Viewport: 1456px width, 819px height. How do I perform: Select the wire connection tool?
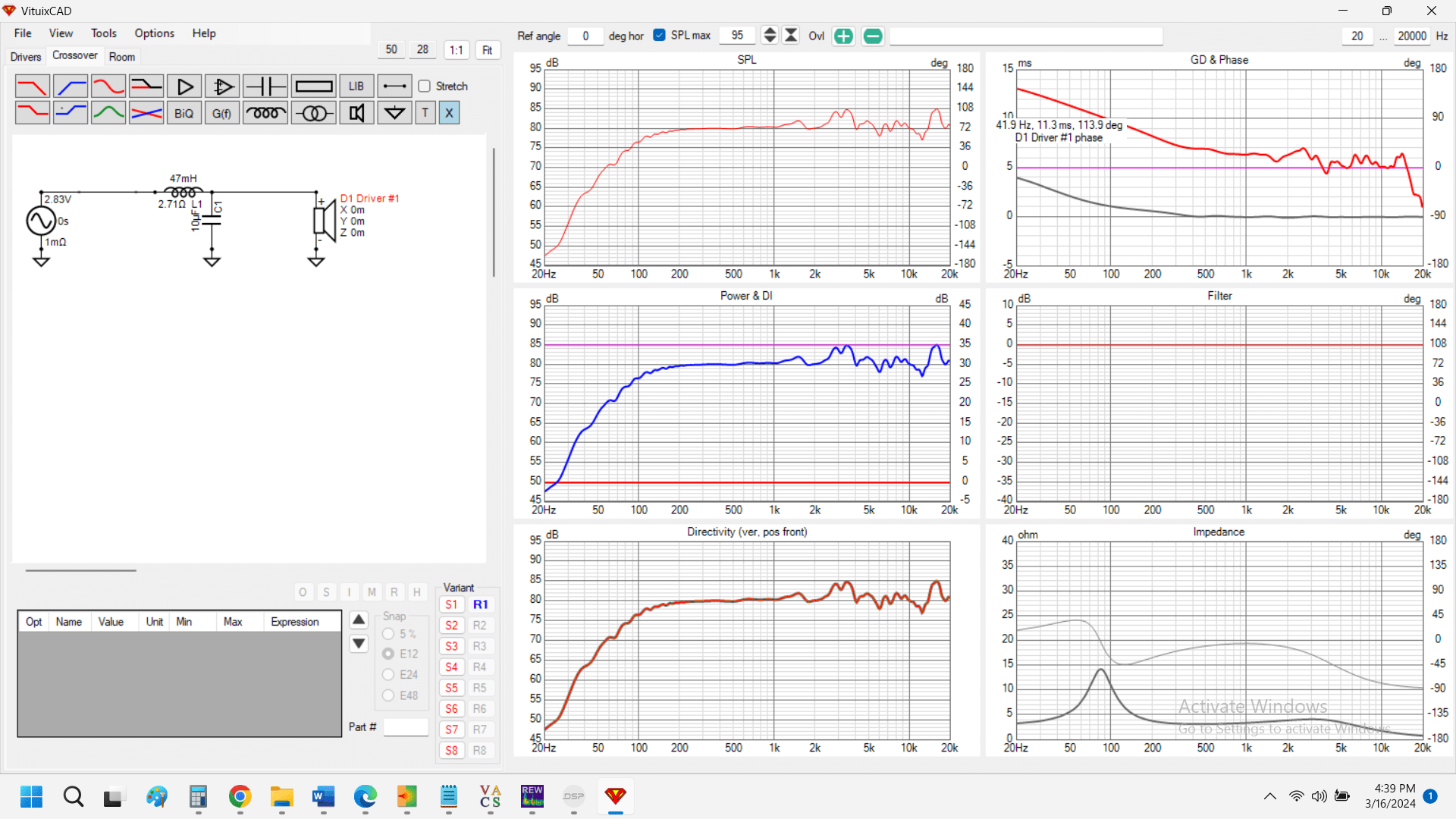pyautogui.click(x=394, y=86)
